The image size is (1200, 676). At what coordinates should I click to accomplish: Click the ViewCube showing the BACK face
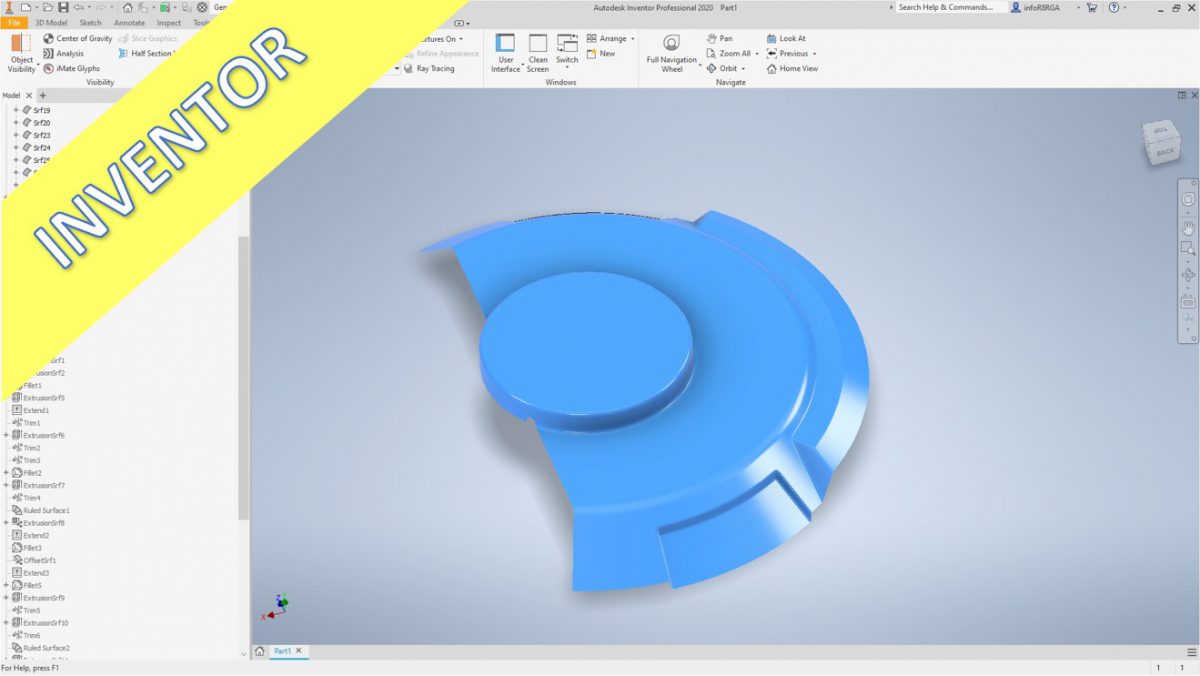coord(1164,144)
